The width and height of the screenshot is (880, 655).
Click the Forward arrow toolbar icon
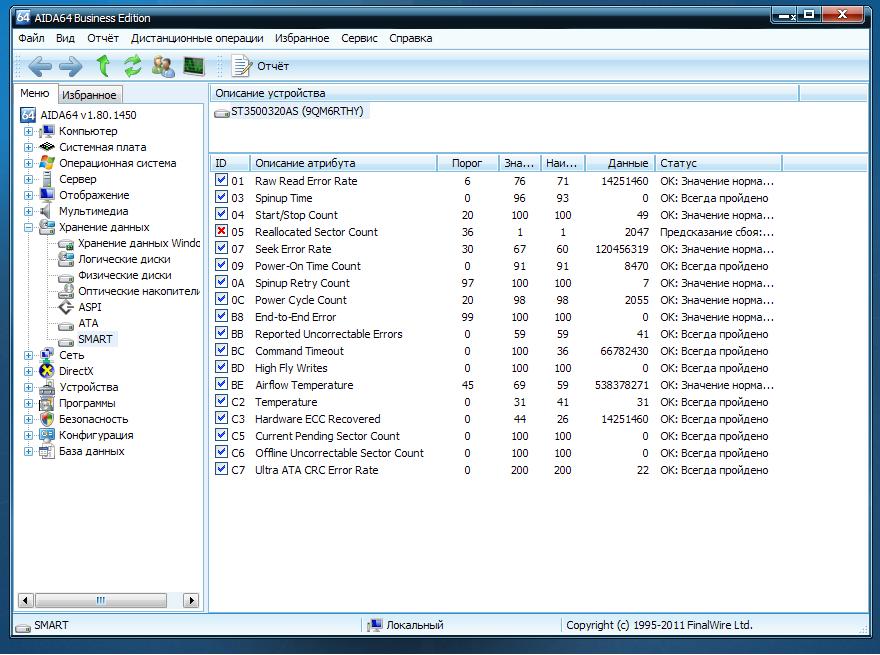point(71,66)
